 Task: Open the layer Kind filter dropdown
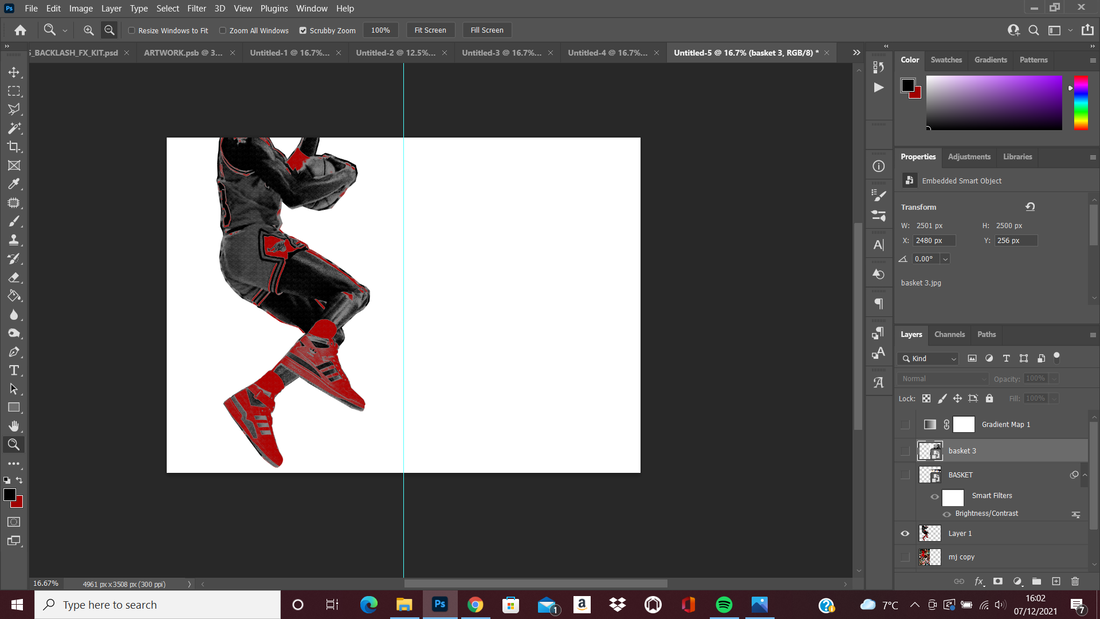(x=929, y=359)
